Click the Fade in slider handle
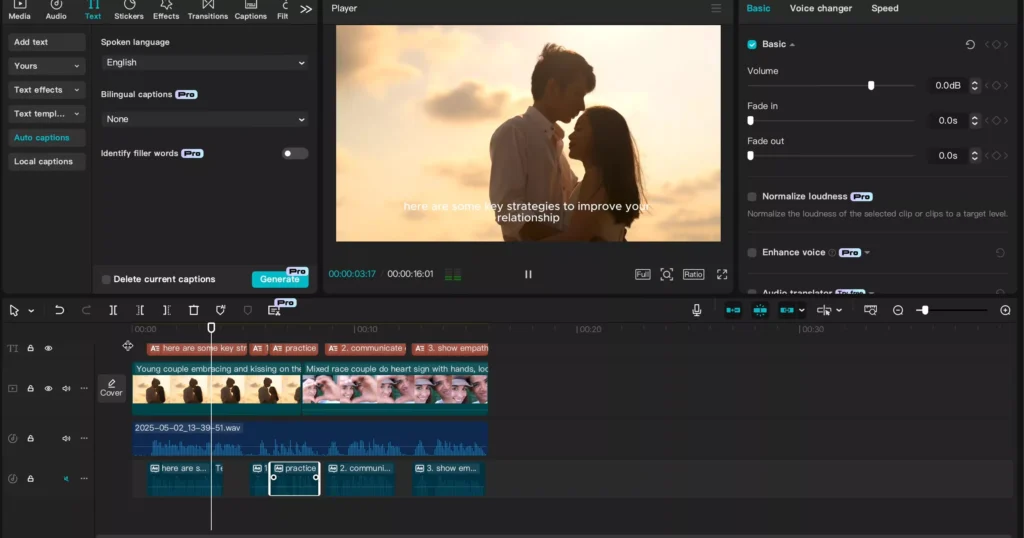The image size is (1024, 538). click(x=750, y=121)
